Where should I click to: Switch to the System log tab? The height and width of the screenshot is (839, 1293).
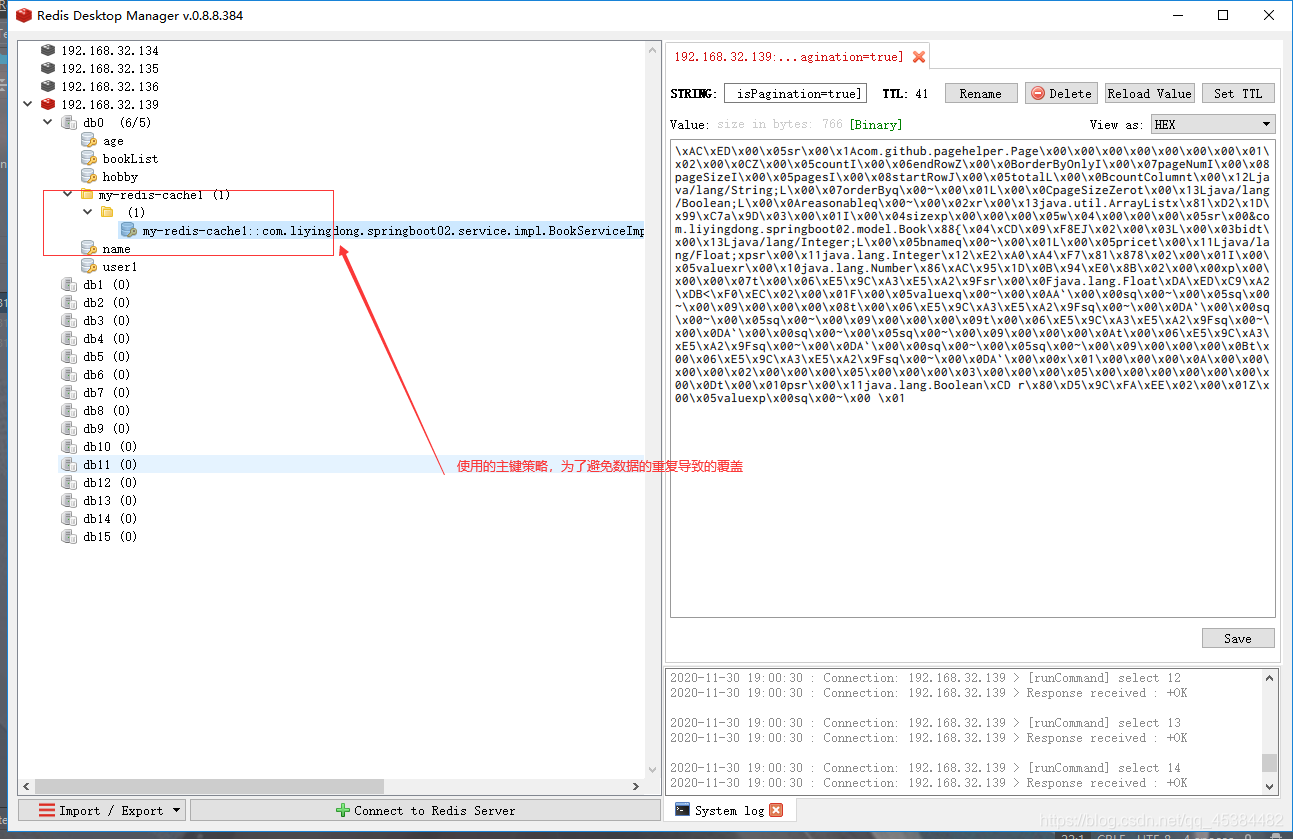click(x=732, y=809)
